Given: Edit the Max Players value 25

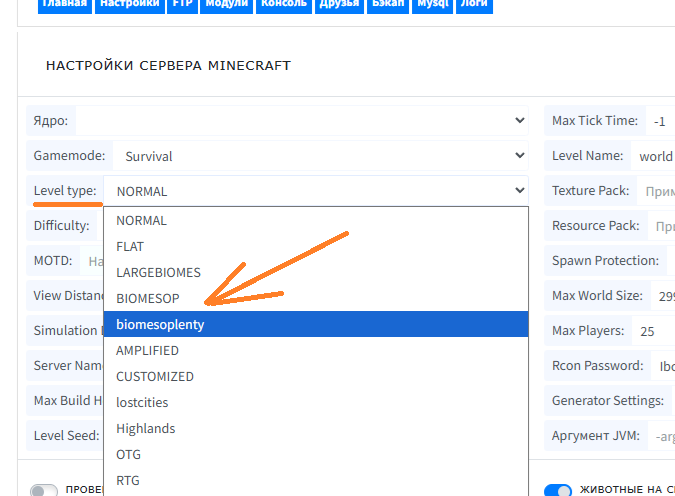Looking at the screenshot, I should 653,331.
